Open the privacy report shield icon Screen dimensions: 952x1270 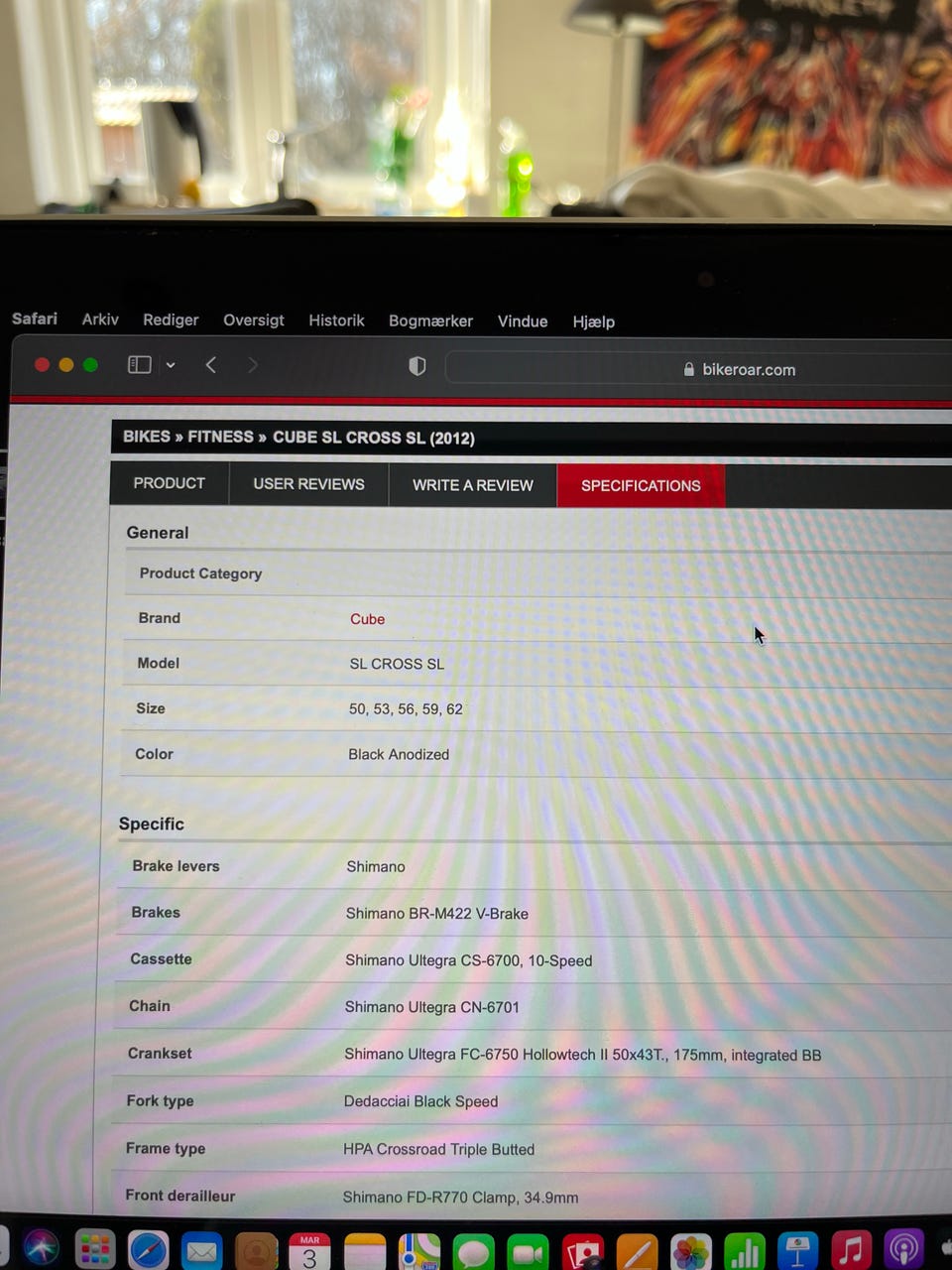click(417, 366)
